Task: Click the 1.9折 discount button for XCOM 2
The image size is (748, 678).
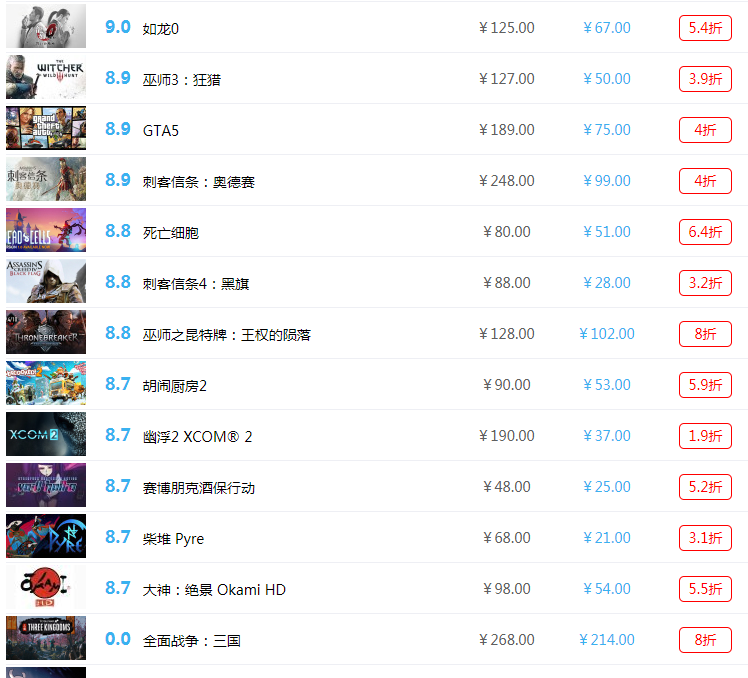Action: point(705,436)
